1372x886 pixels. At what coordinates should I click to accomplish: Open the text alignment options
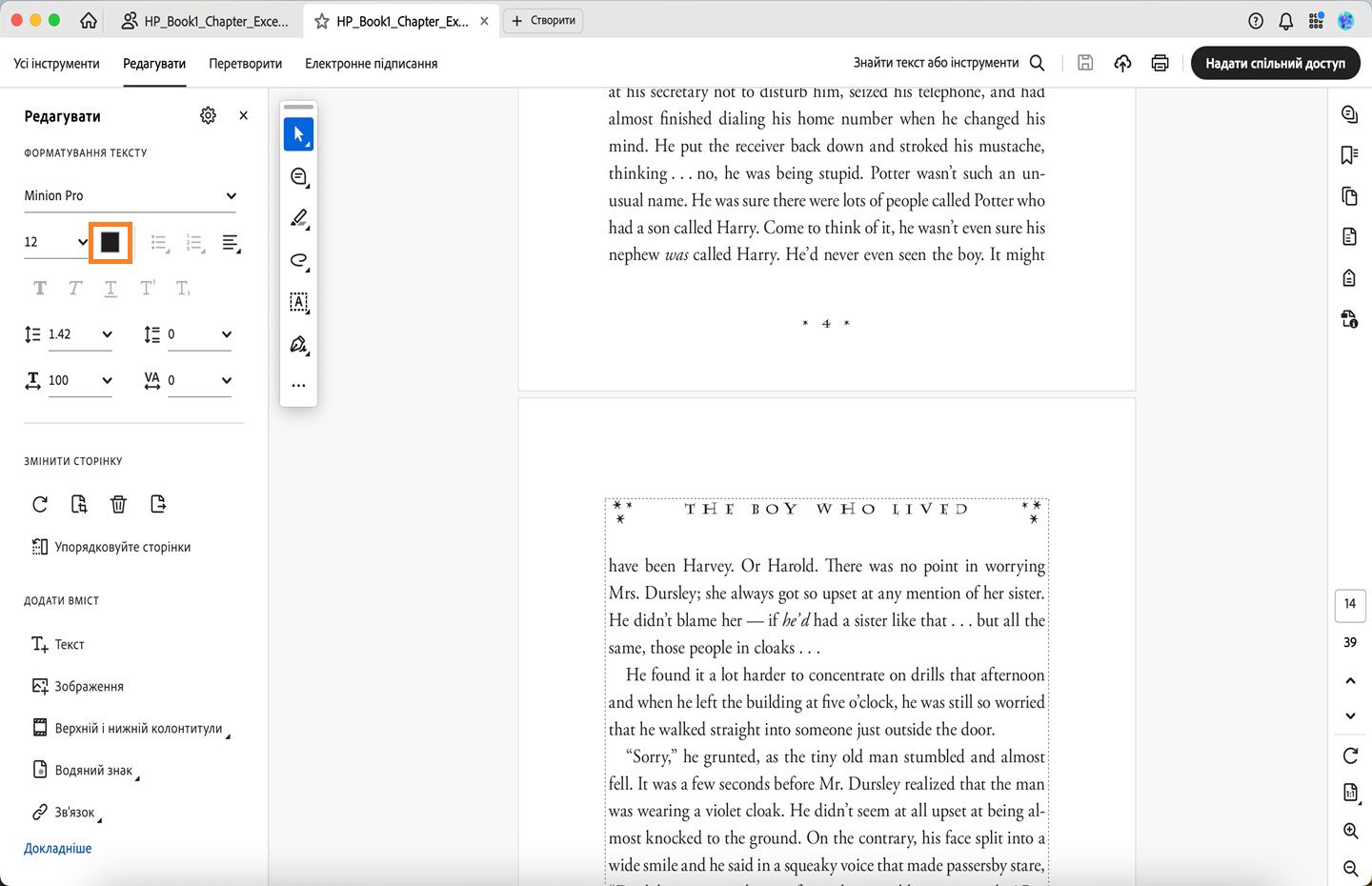click(x=231, y=243)
